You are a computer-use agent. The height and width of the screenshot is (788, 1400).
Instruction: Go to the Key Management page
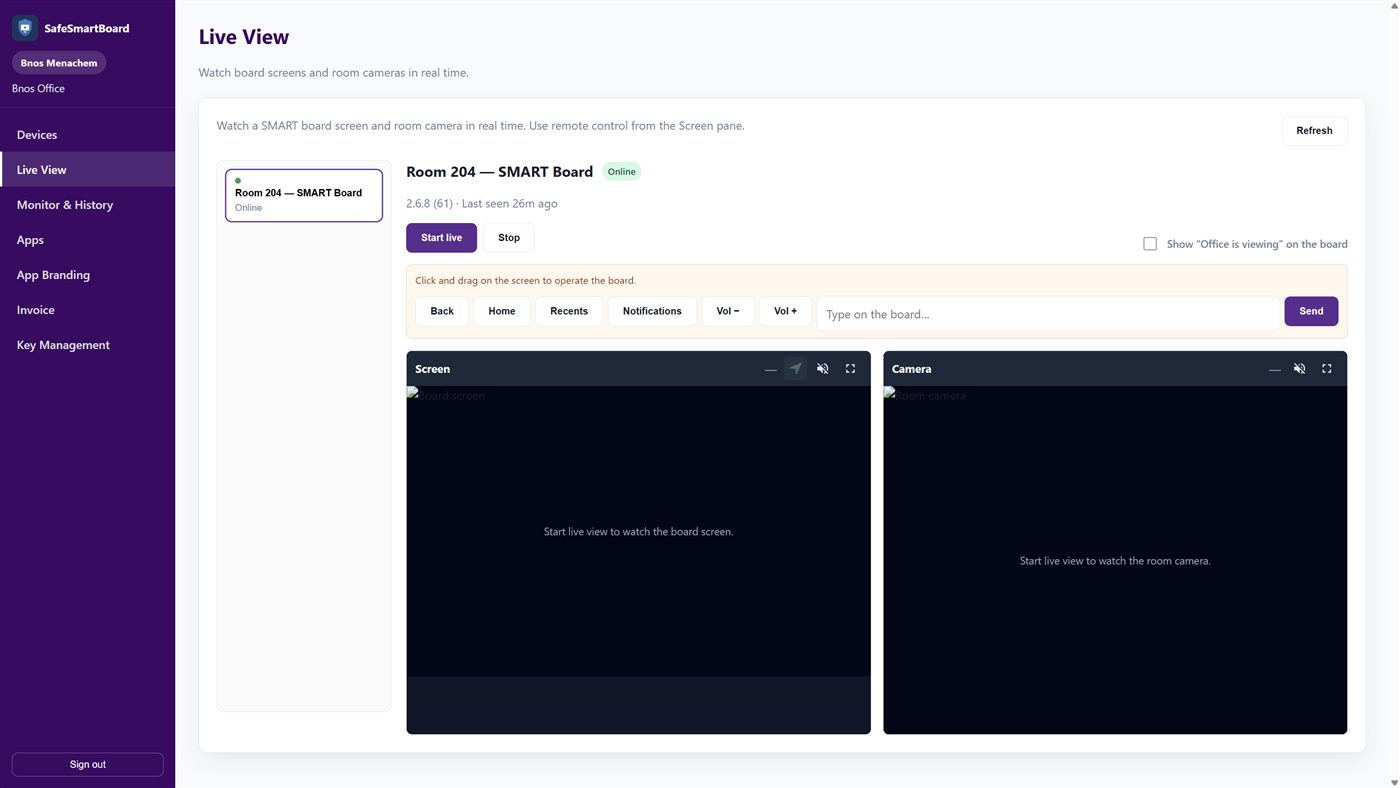pyautogui.click(x=88, y=344)
